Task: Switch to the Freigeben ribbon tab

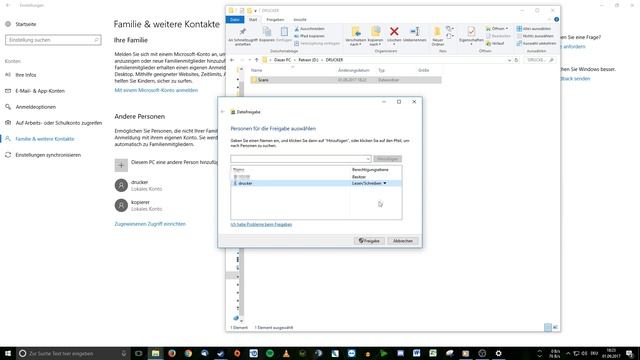Action: point(275,20)
